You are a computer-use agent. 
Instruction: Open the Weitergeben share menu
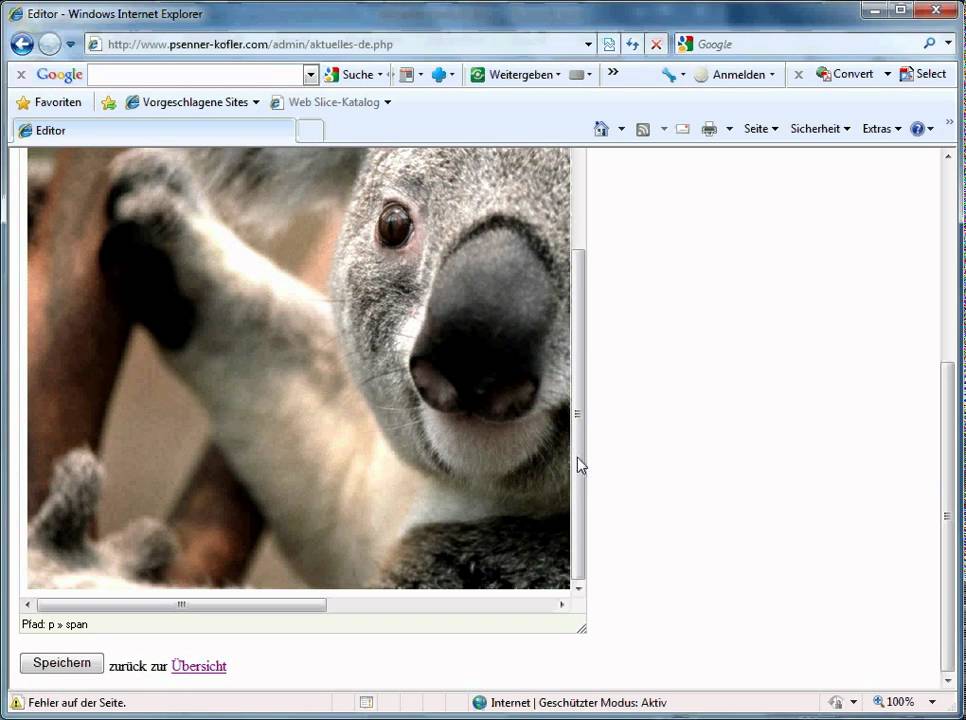click(x=515, y=75)
